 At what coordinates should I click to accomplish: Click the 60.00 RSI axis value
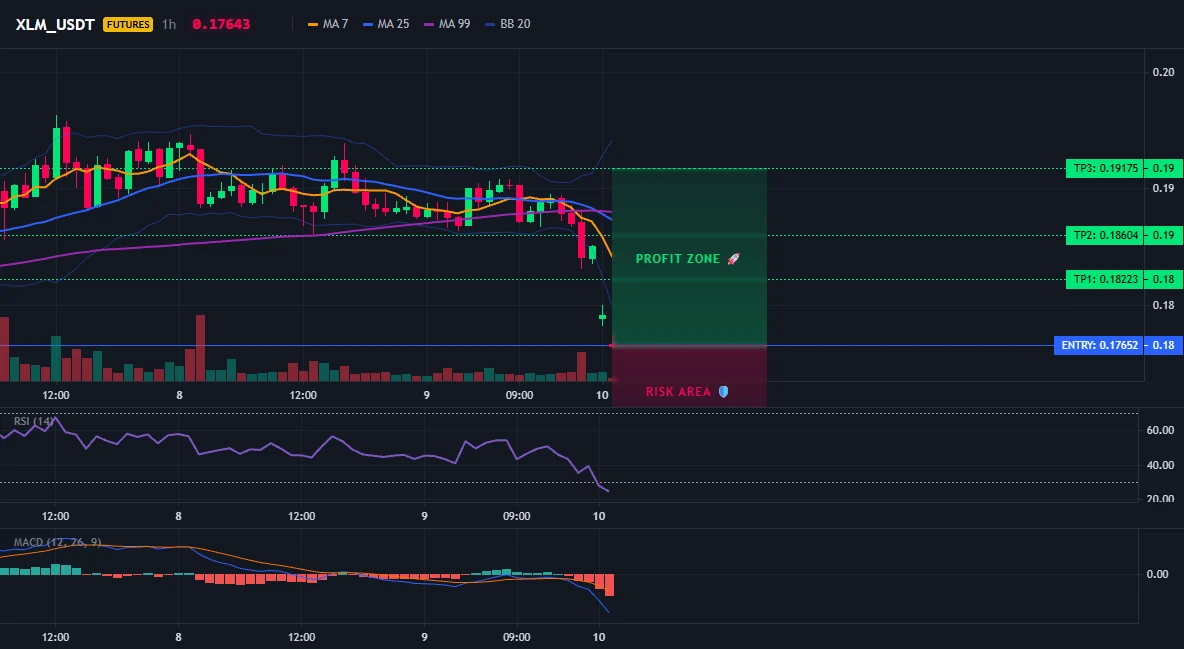point(1160,430)
